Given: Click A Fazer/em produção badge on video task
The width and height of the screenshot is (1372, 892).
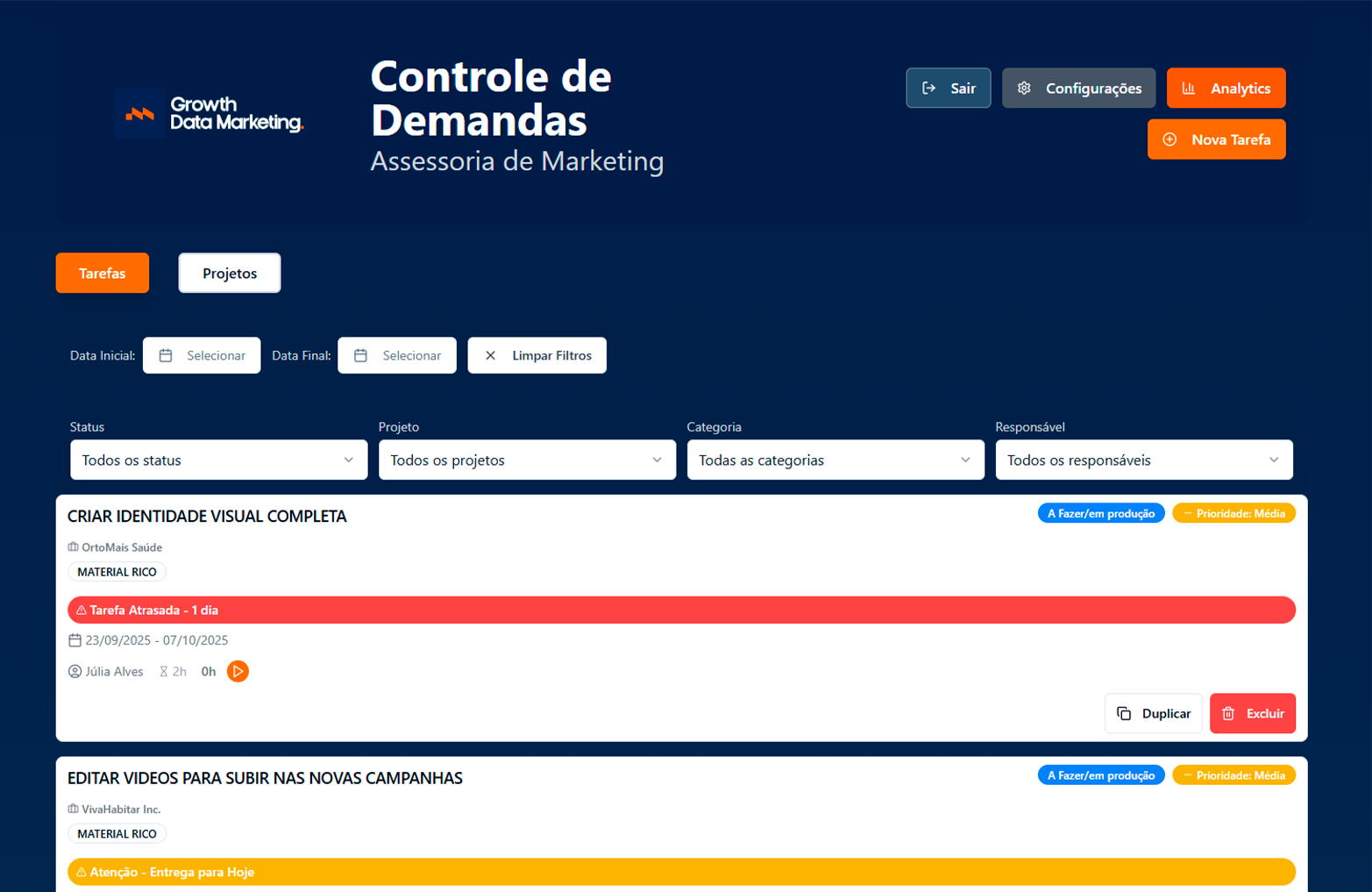Looking at the screenshot, I should point(1101,775).
